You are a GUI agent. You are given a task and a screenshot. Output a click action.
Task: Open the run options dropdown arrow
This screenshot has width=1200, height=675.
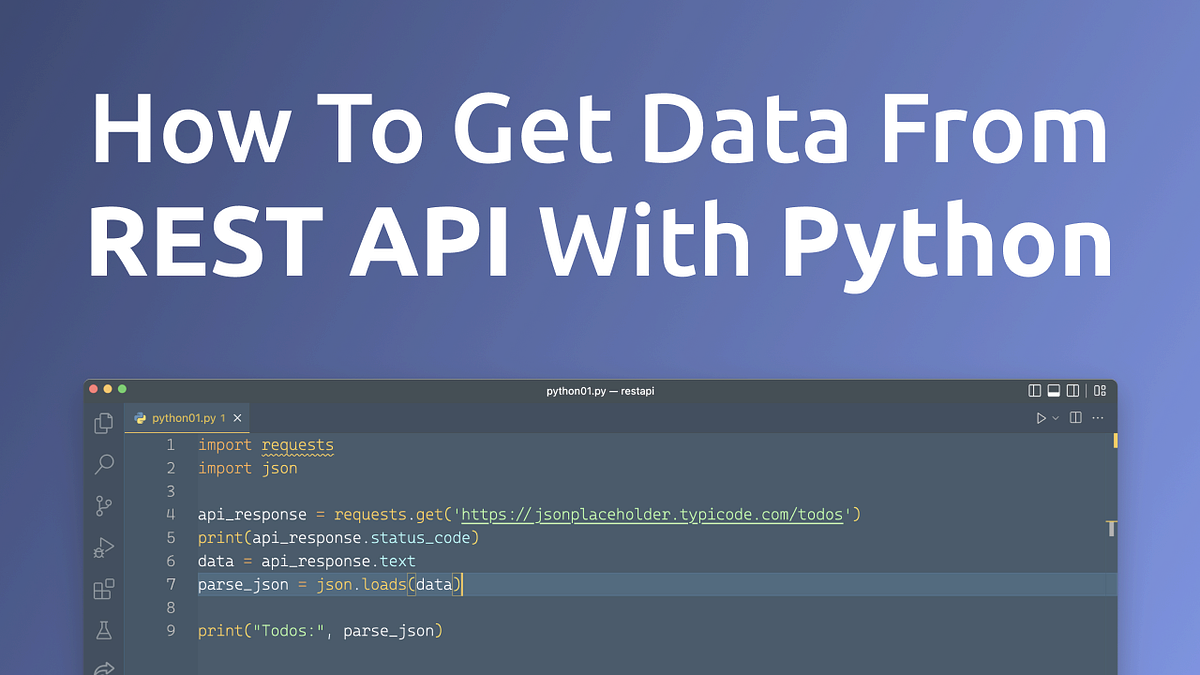click(1056, 418)
